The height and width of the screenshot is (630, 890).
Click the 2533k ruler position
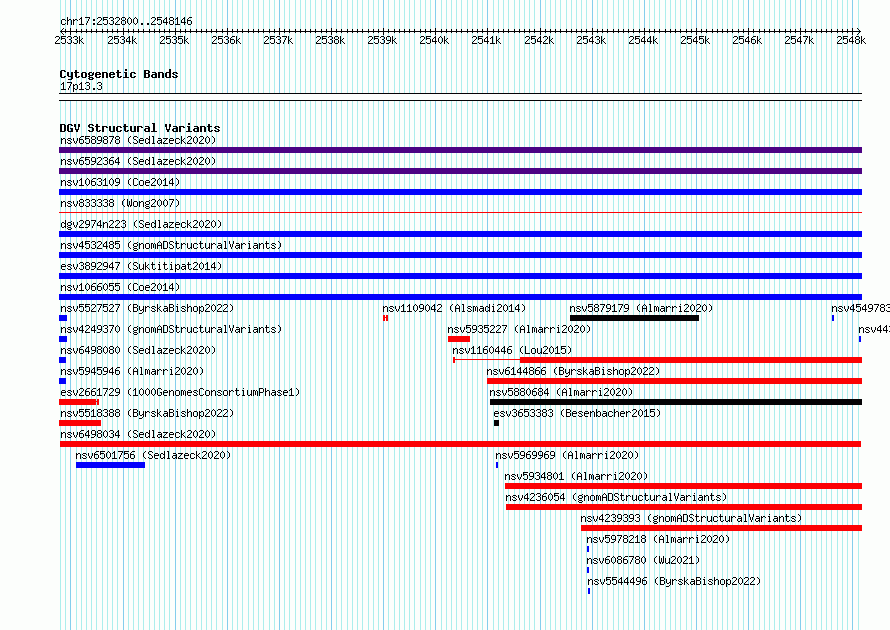69,40
